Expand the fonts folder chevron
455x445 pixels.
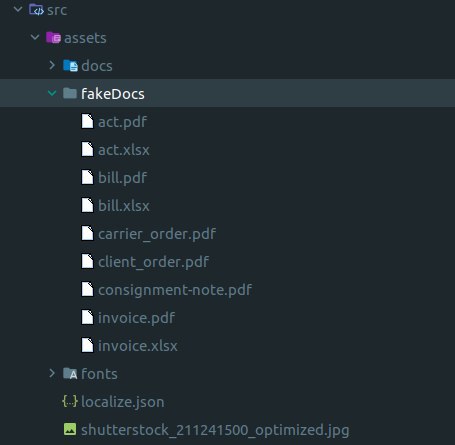(52, 373)
